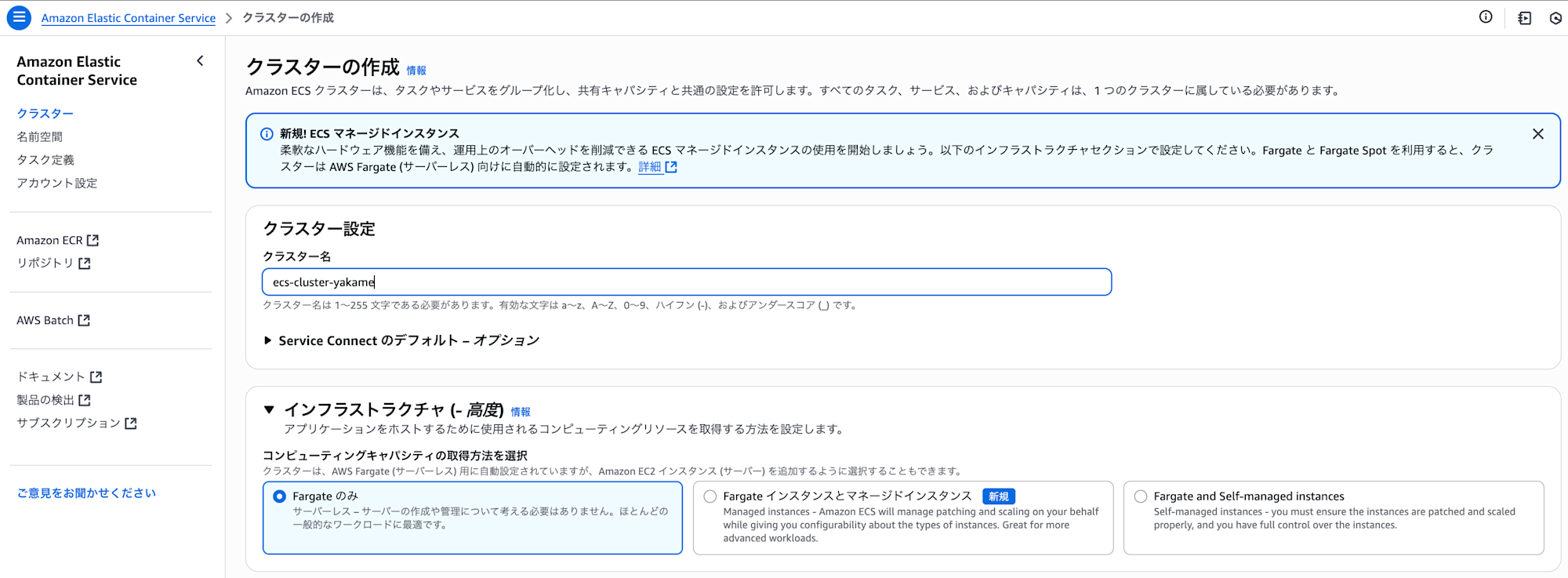The height and width of the screenshot is (578, 1568).
Task: Select the Fargate のみ radio option
Action: [280, 496]
